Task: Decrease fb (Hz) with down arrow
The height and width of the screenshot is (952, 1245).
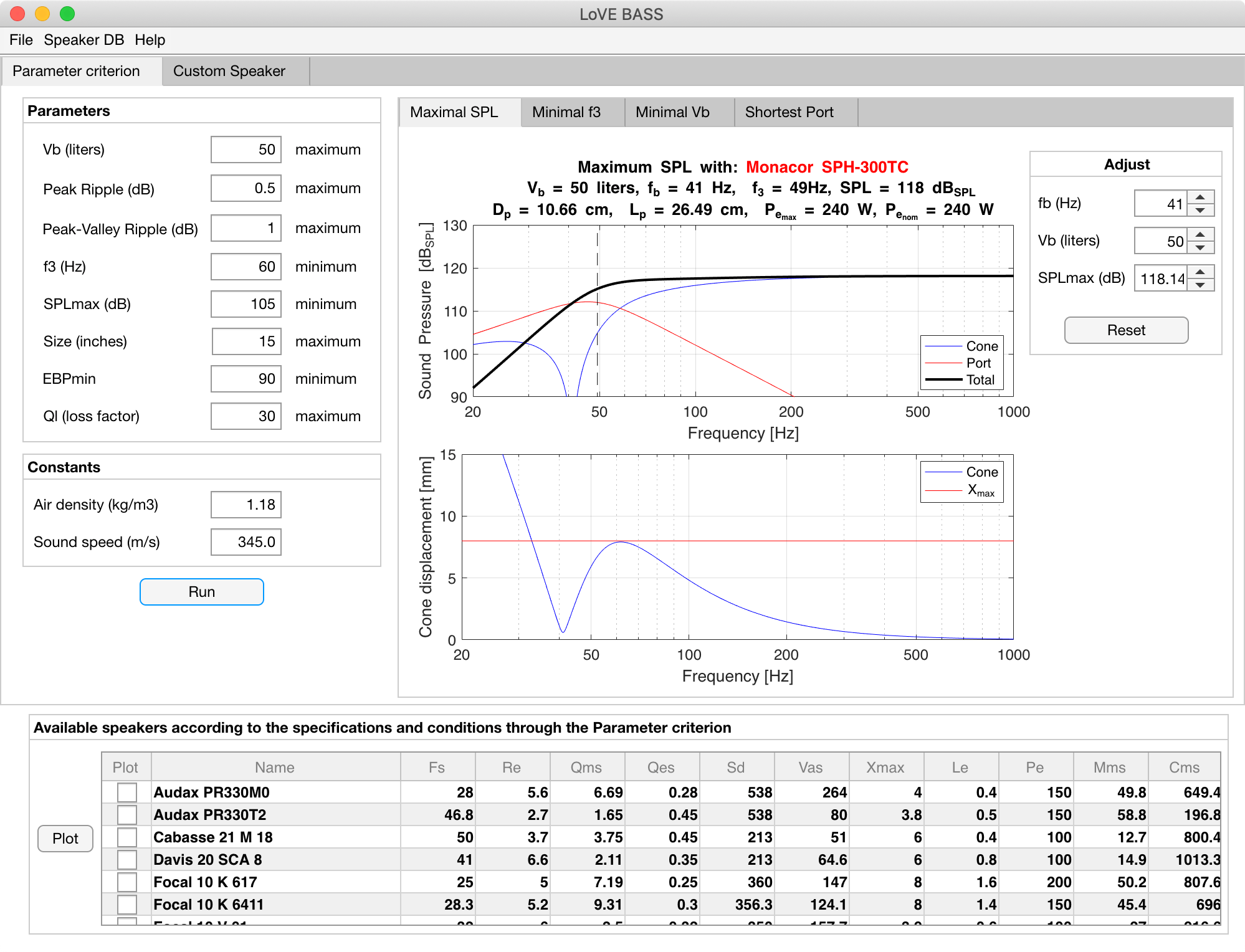Action: pos(1200,211)
